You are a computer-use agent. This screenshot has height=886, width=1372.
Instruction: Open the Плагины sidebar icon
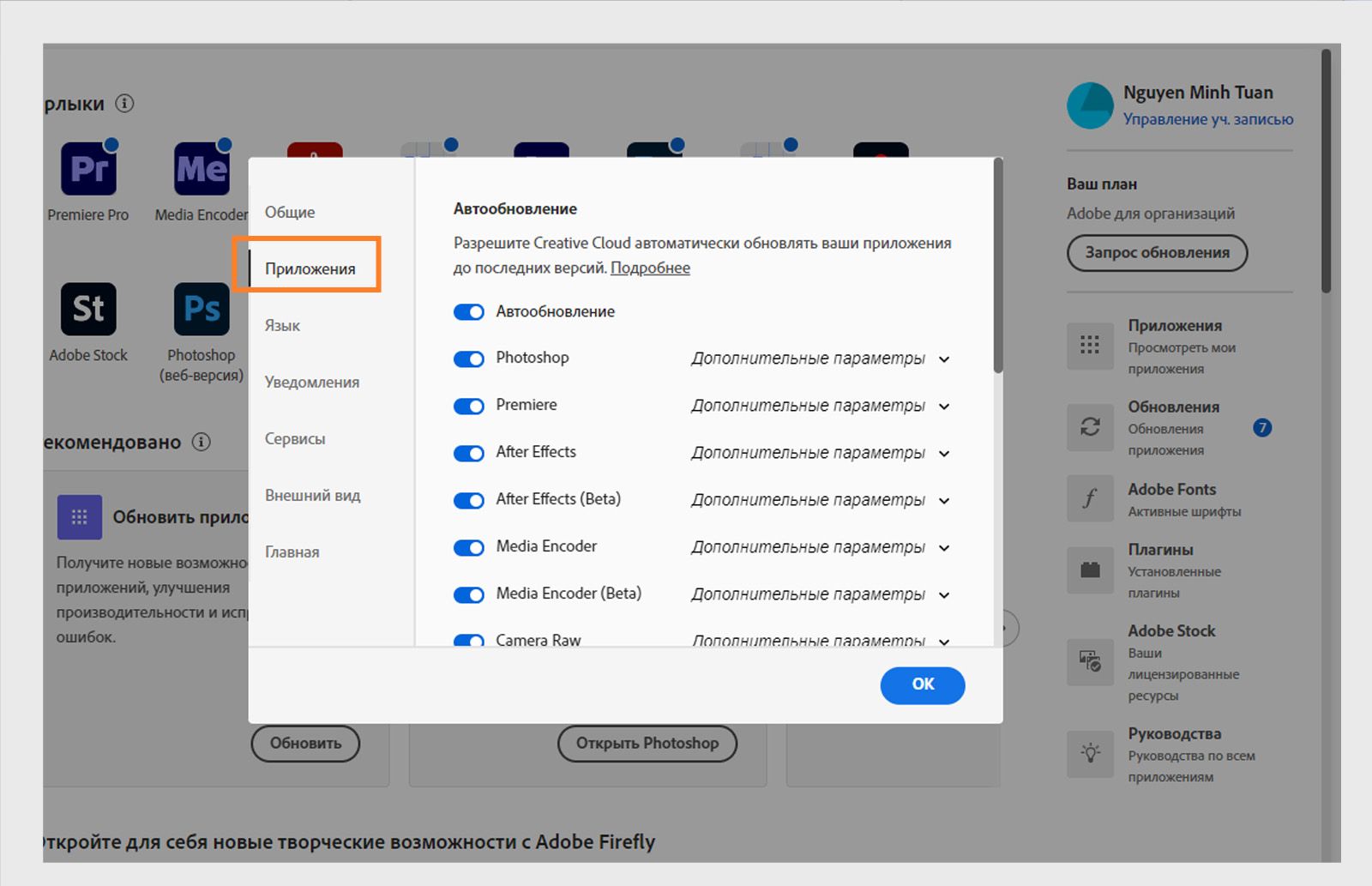(1090, 570)
